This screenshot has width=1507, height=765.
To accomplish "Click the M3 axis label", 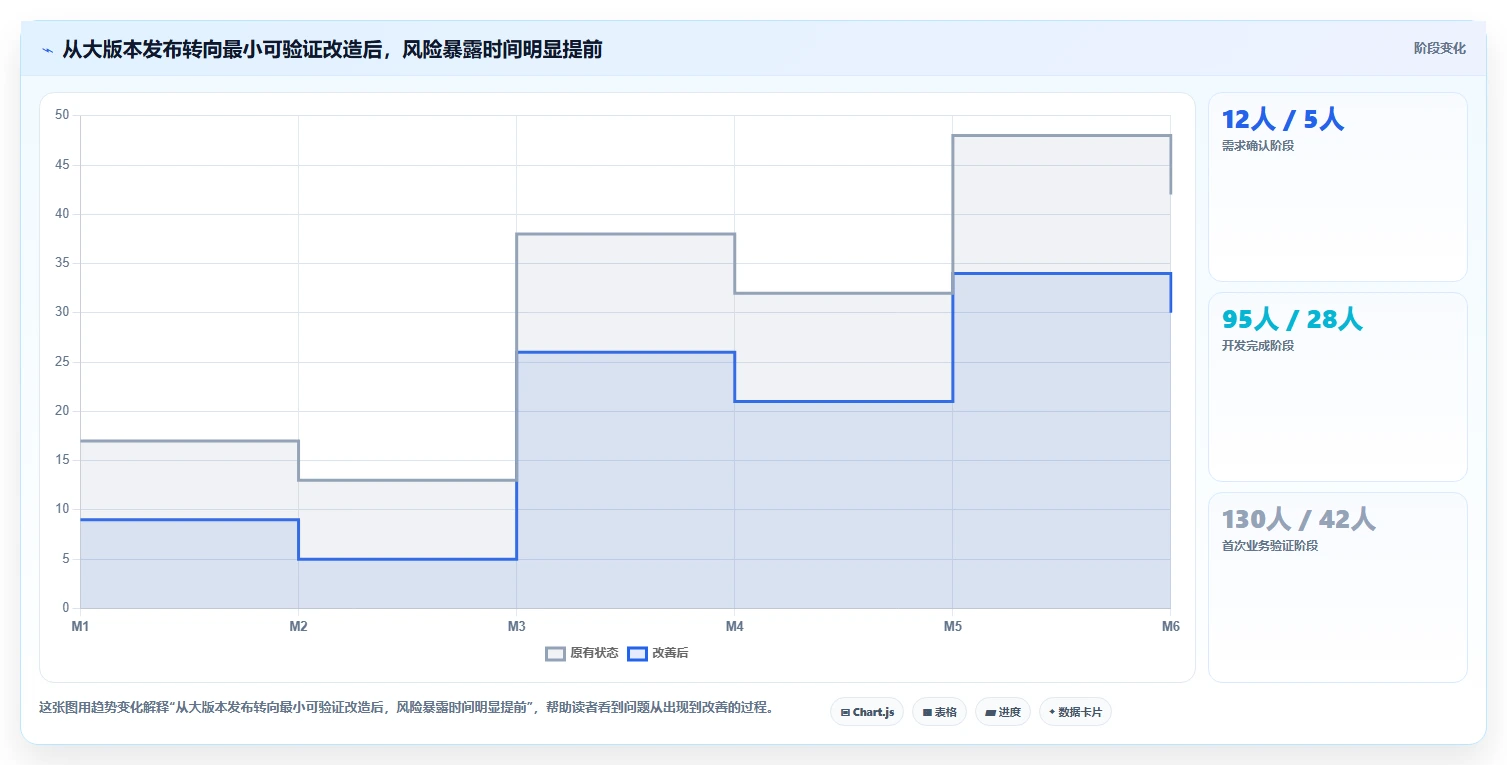I will pos(516,627).
